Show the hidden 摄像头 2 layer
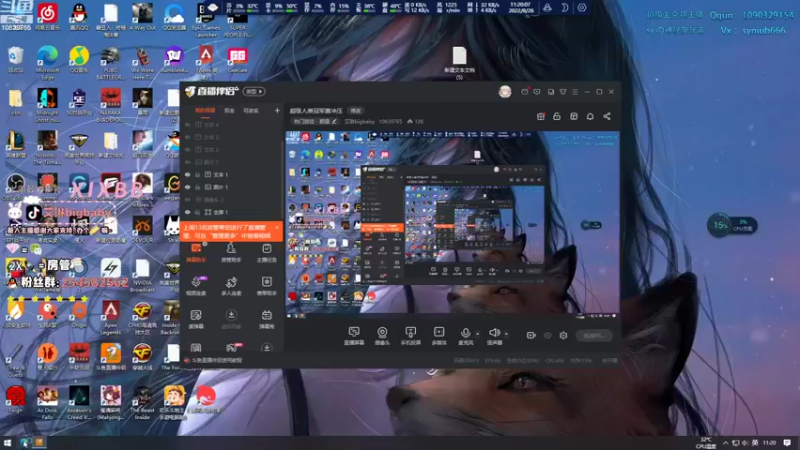 pos(188,199)
